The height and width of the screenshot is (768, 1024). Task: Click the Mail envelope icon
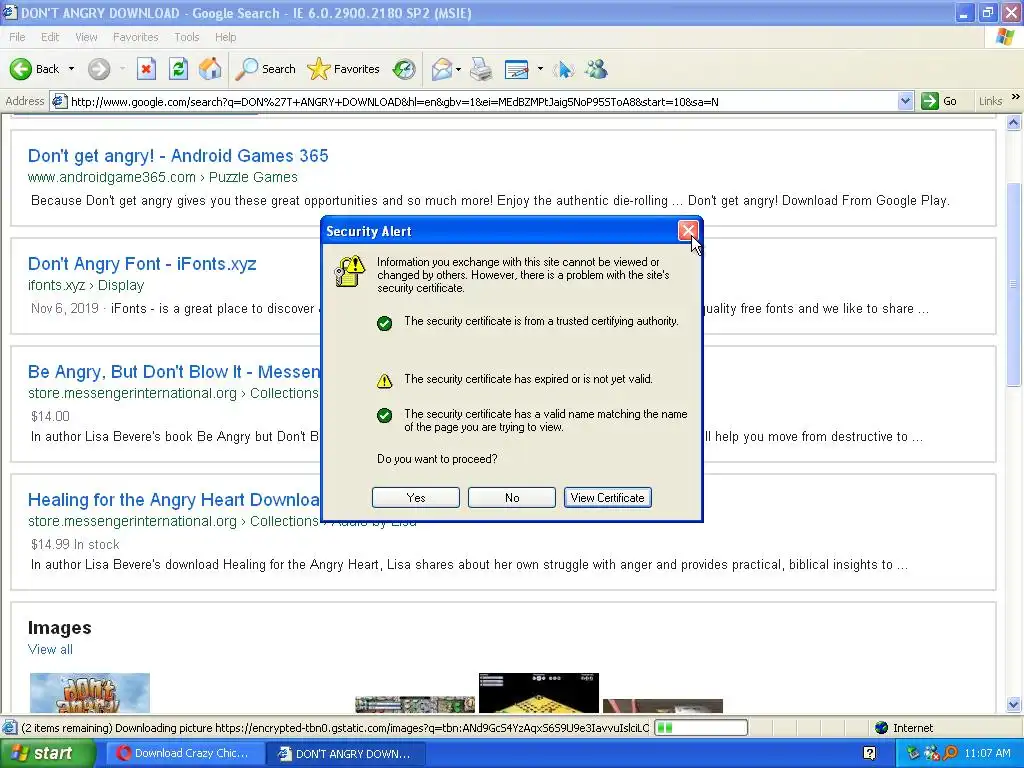click(442, 69)
